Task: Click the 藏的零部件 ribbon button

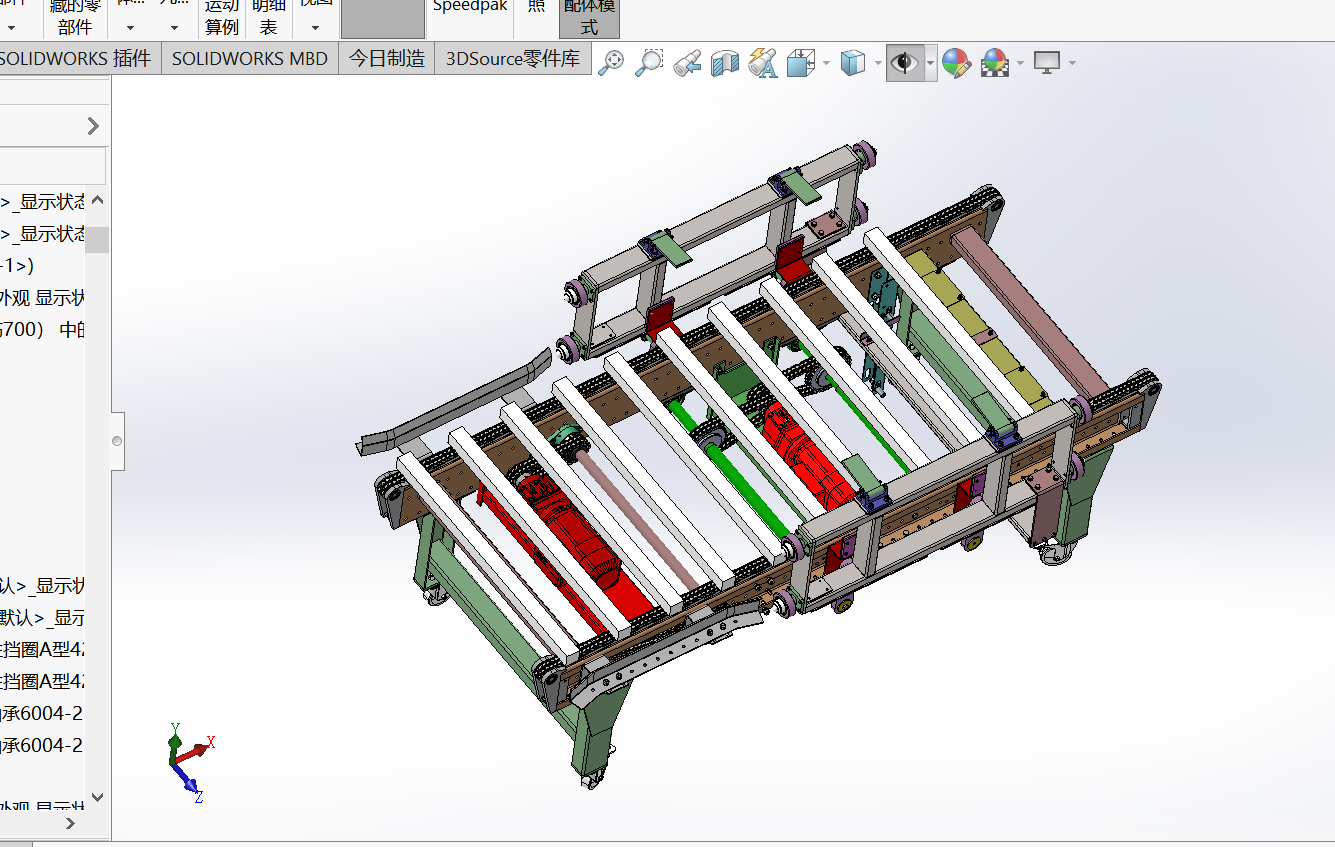Action: 75,18
